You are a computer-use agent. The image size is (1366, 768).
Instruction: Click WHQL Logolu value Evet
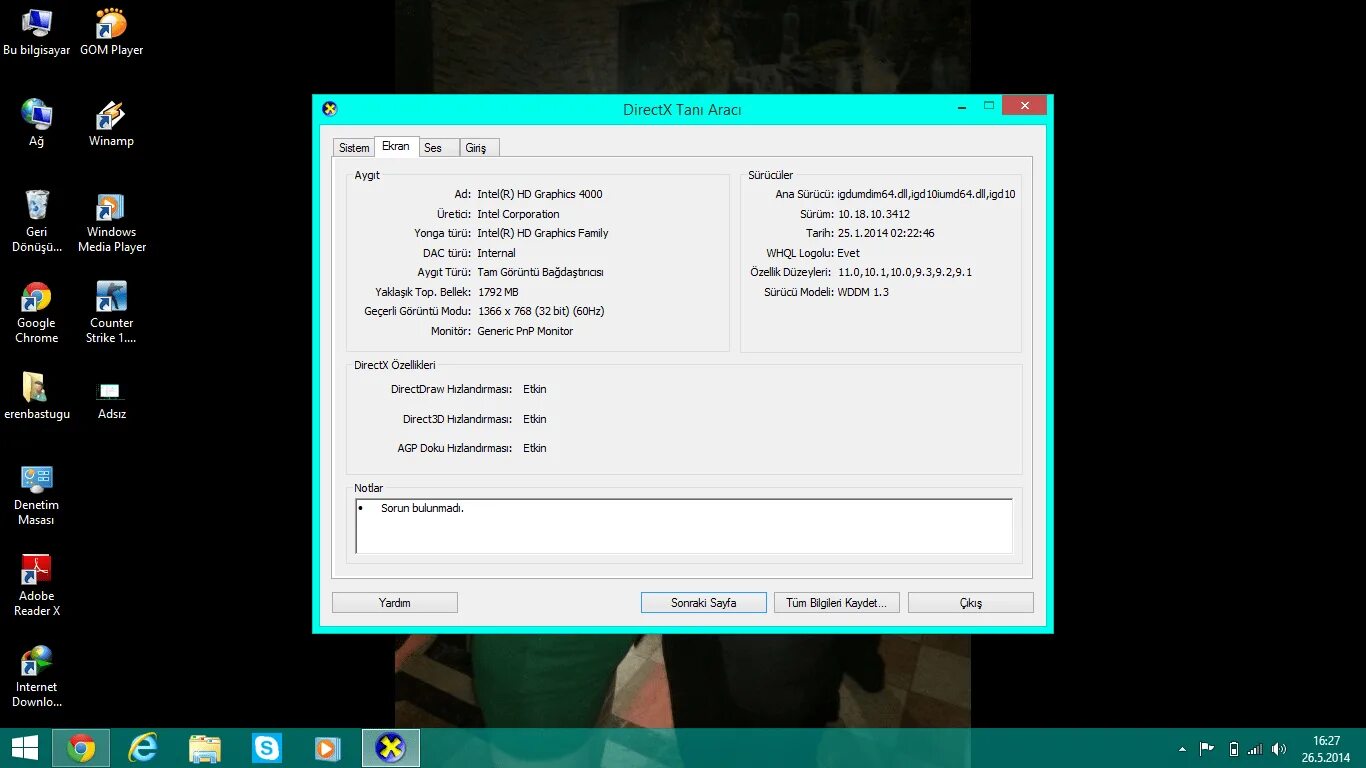click(848, 253)
